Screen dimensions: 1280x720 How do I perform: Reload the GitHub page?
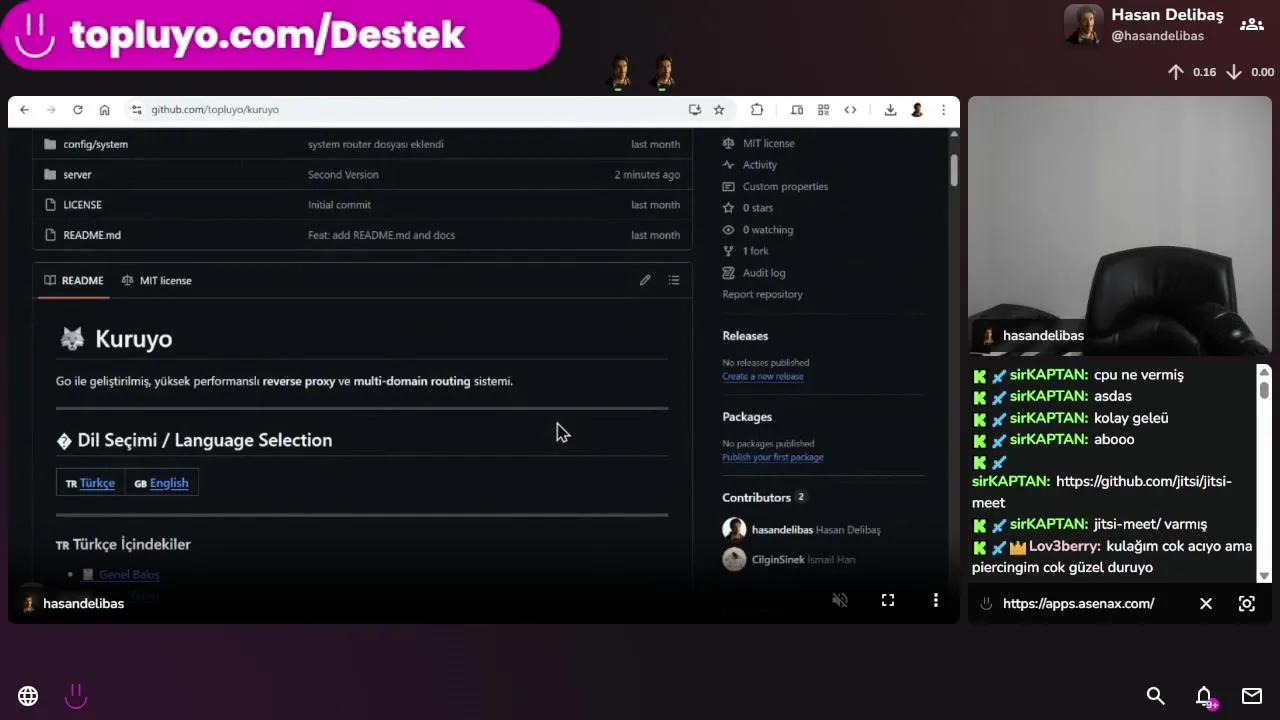pyautogui.click(x=78, y=110)
